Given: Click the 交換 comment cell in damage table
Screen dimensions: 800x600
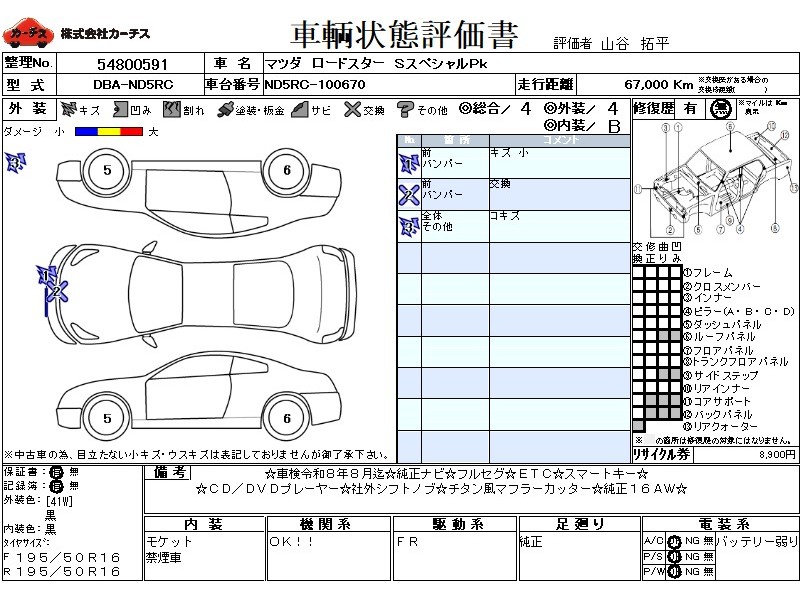Looking at the screenshot, I should tap(560, 194).
